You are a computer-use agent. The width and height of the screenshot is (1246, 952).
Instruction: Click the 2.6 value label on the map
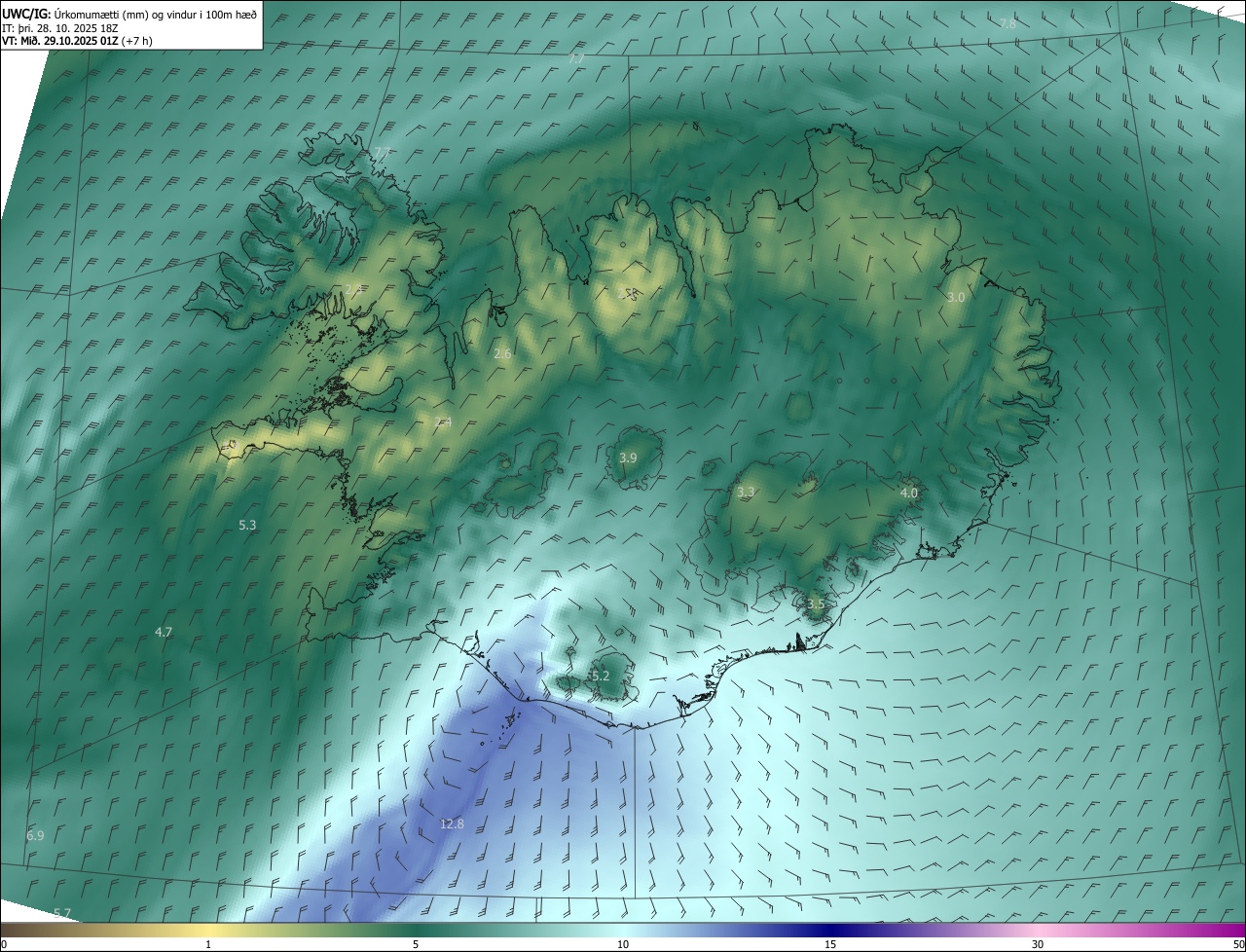click(x=502, y=354)
